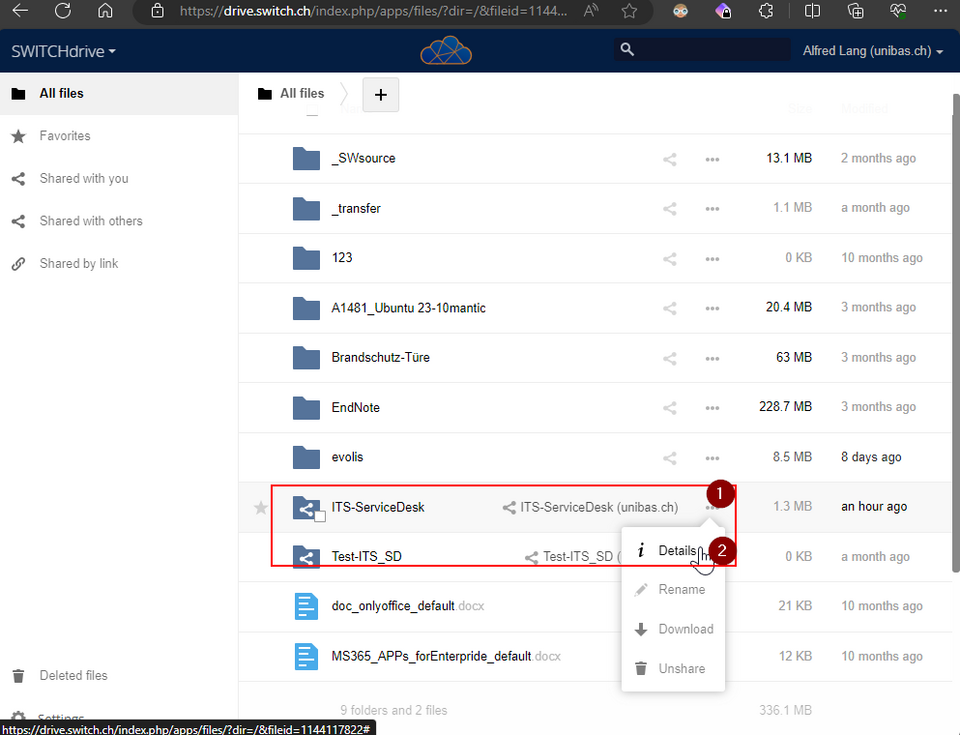Screen dimensions: 960x735
Task: Click the Test-ITS_SD shared folder icon
Action: point(306,557)
